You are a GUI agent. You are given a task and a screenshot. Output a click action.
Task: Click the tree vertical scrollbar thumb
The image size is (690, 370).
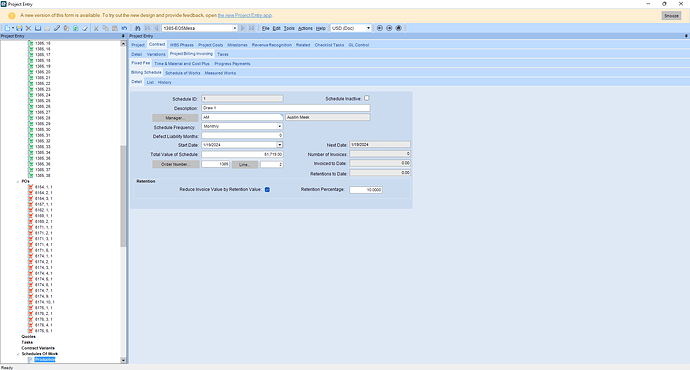(123, 196)
